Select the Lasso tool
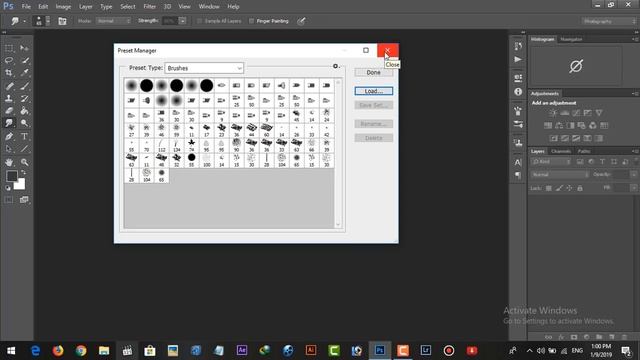This screenshot has width=640, height=360. (9, 60)
